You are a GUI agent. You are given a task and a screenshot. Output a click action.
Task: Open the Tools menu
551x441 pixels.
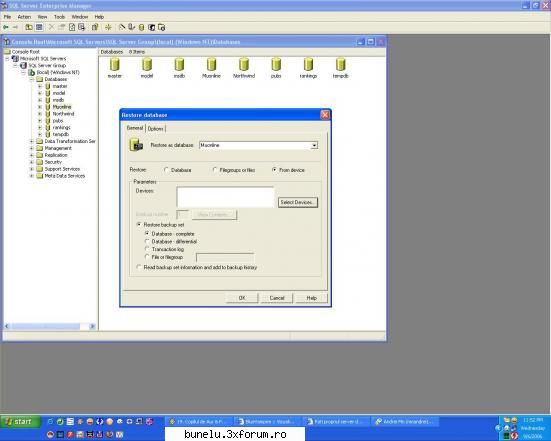tap(59, 17)
